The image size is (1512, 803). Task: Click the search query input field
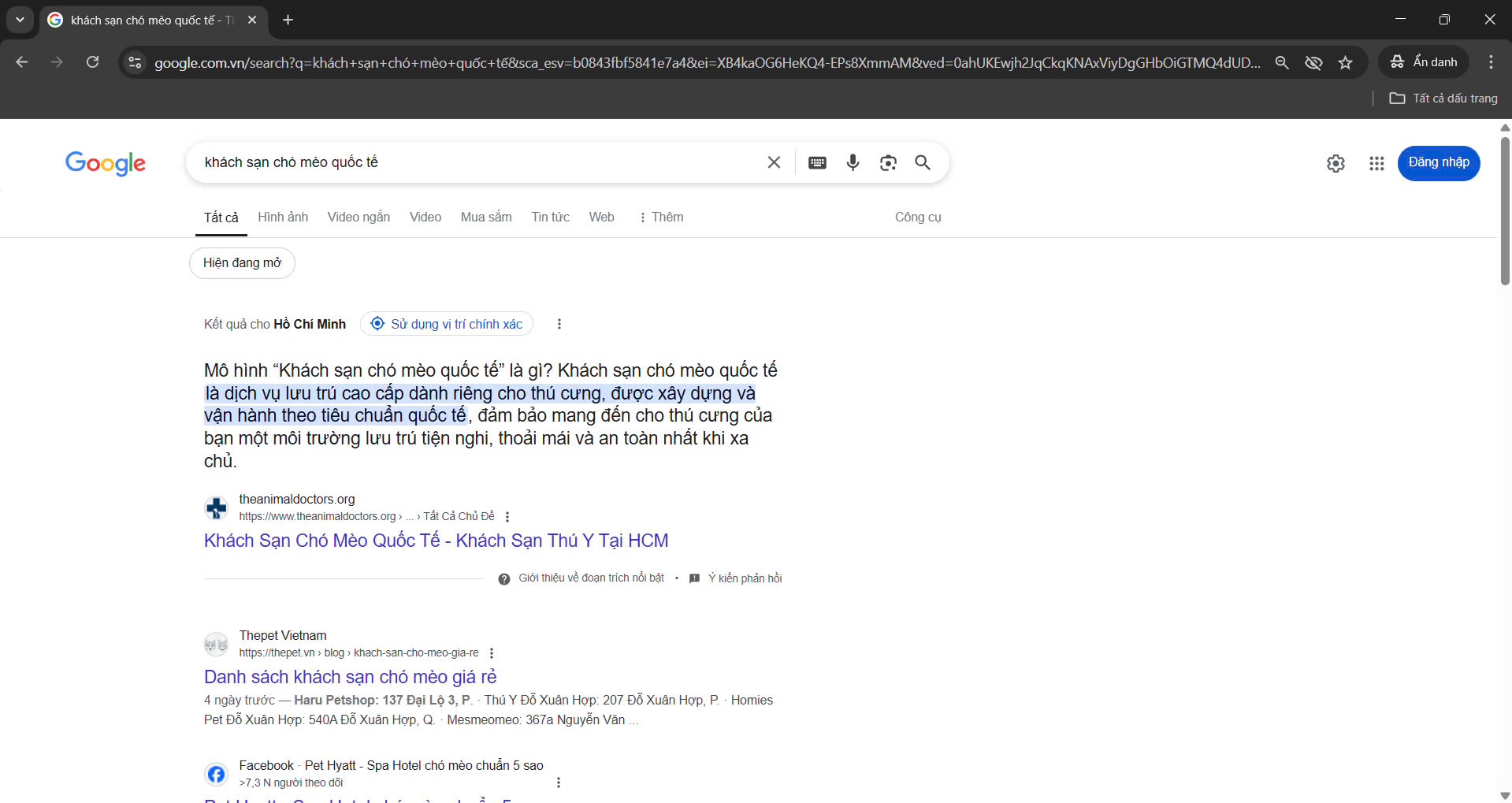pos(479,162)
